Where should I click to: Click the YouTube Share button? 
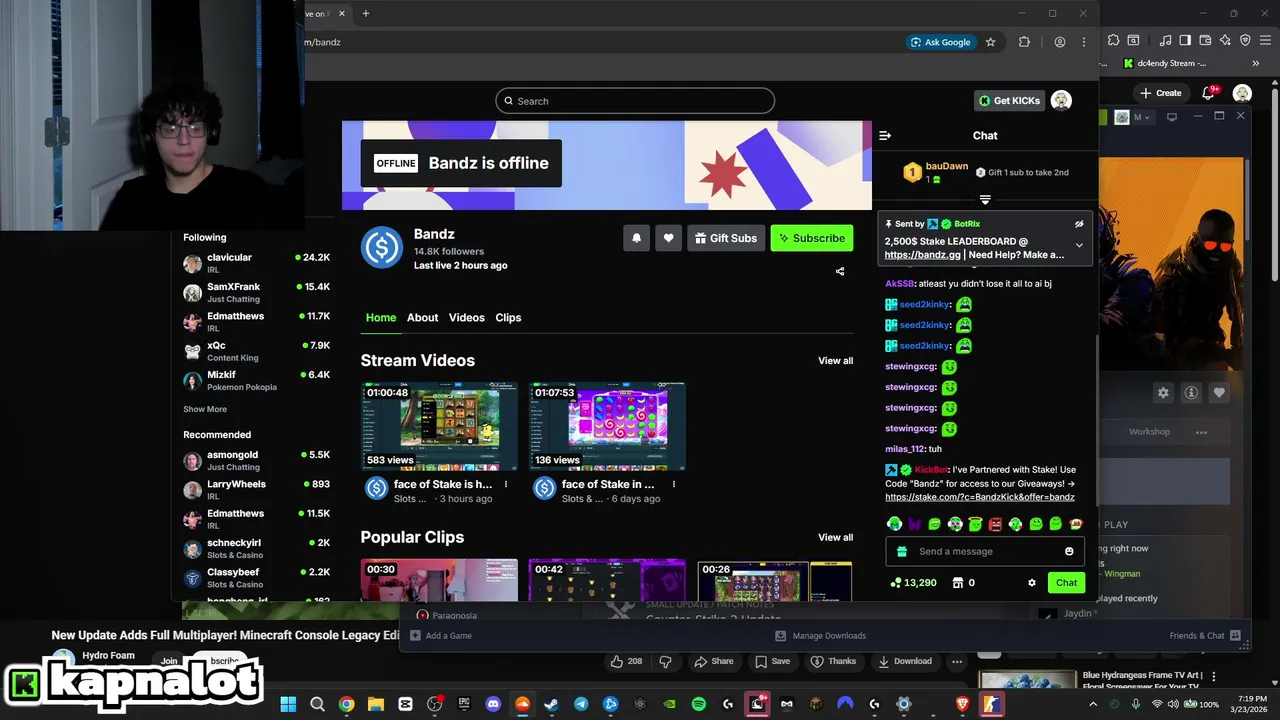tap(714, 661)
